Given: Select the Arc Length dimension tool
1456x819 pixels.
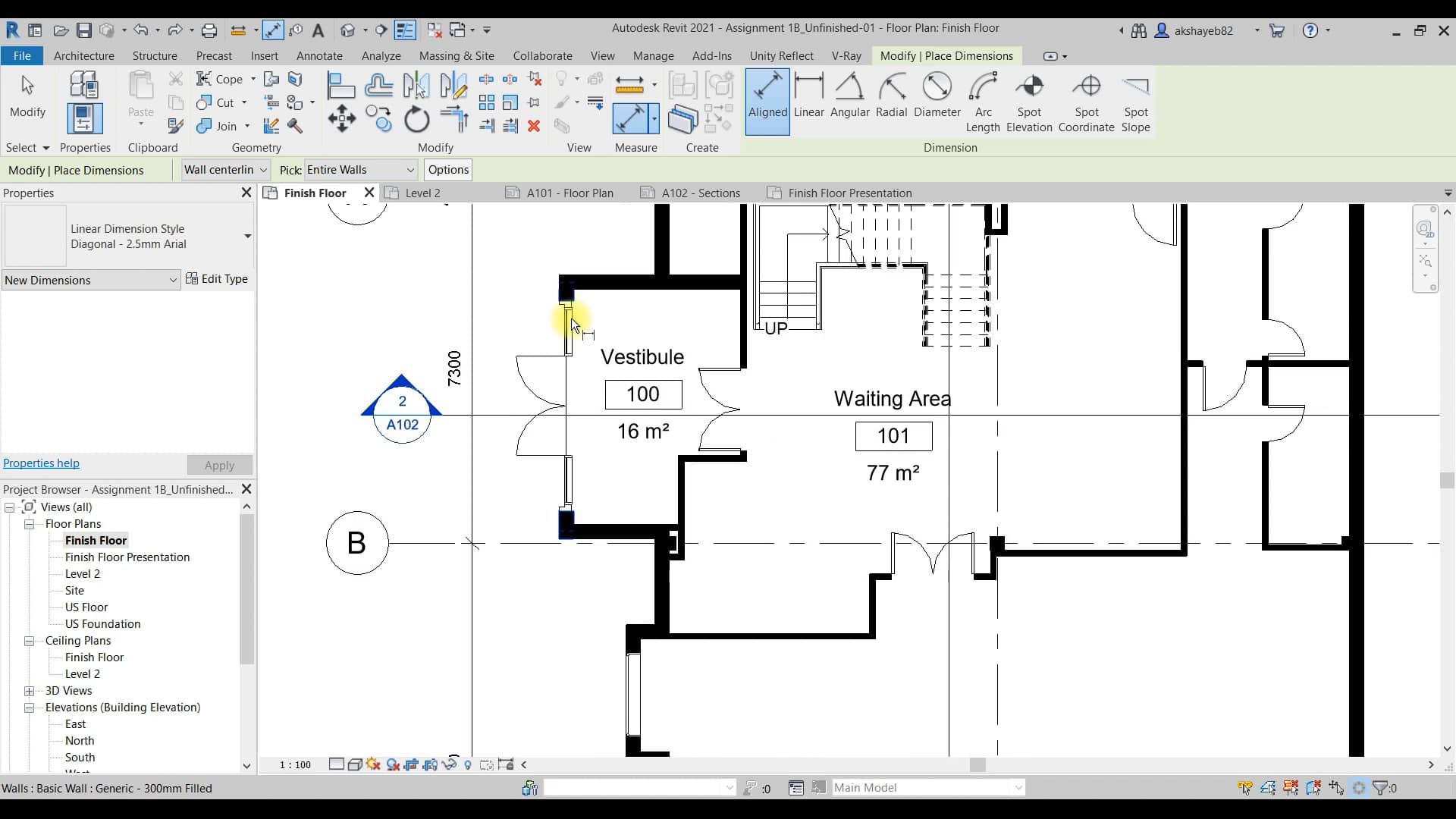Looking at the screenshot, I should click(983, 102).
